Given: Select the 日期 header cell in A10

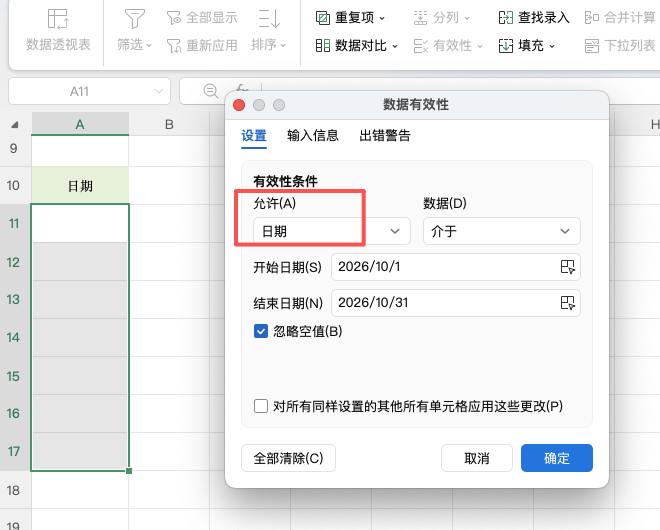Looking at the screenshot, I should [80, 186].
